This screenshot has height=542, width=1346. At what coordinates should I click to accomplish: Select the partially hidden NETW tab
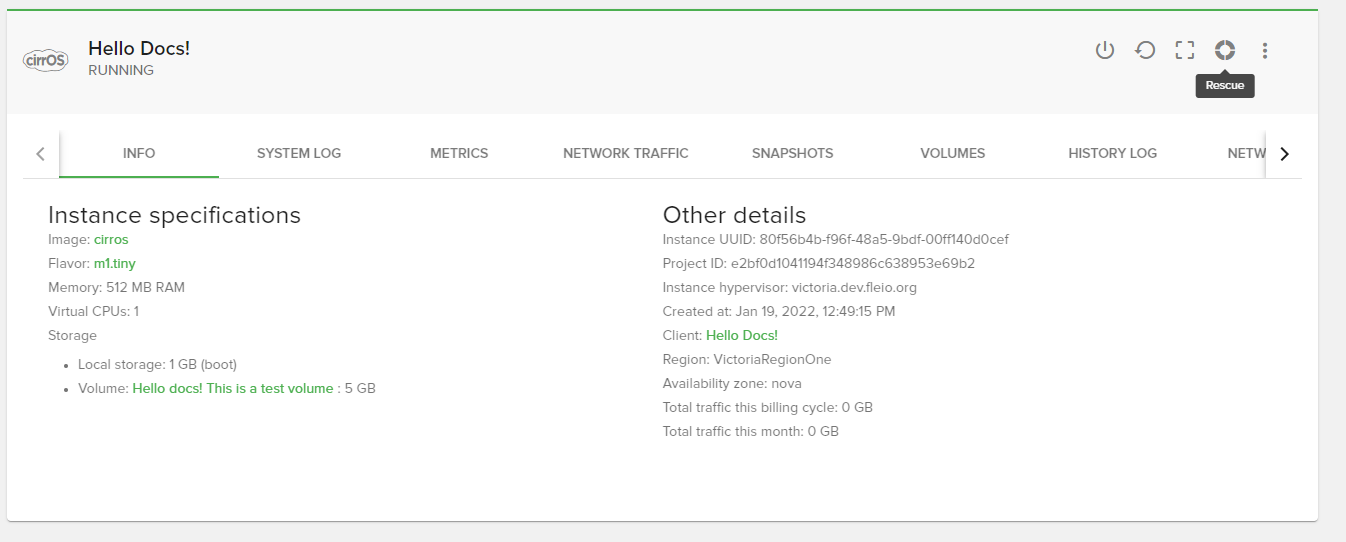(x=1245, y=153)
